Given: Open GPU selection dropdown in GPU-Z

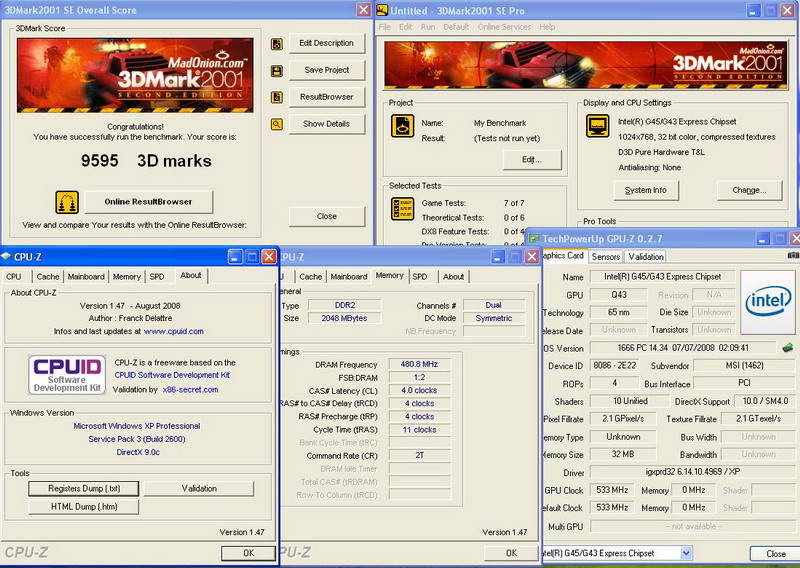Looking at the screenshot, I should pos(686,553).
